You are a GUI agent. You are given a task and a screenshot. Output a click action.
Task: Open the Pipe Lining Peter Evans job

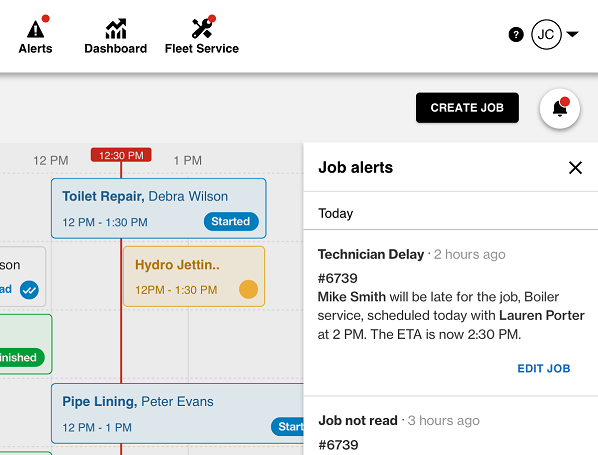pos(178,413)
